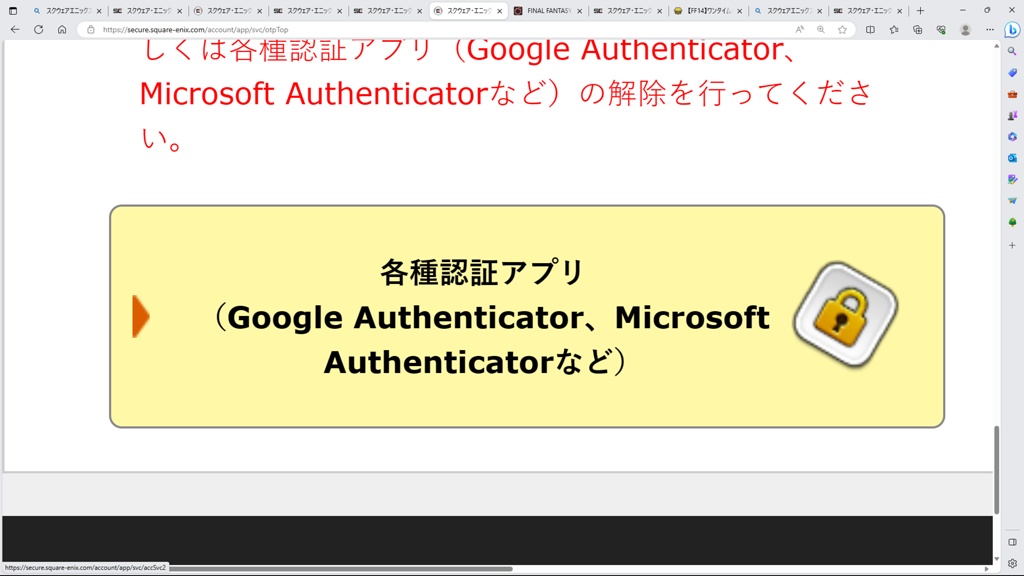Open the Outlook icon in Edge sidebar

pos(1012,158)
